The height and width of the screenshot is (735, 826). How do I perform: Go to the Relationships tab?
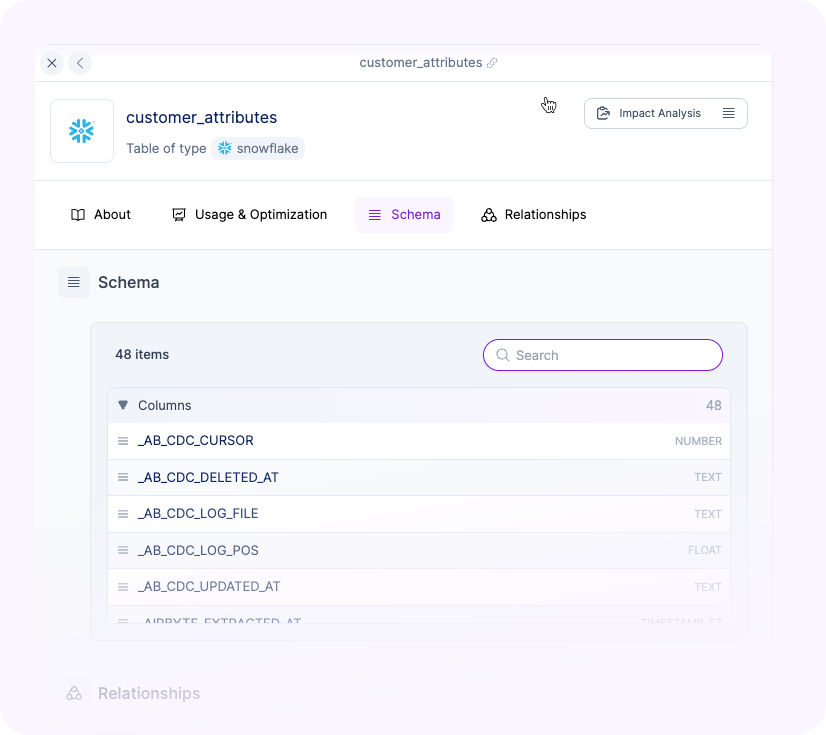pos(534,215)
